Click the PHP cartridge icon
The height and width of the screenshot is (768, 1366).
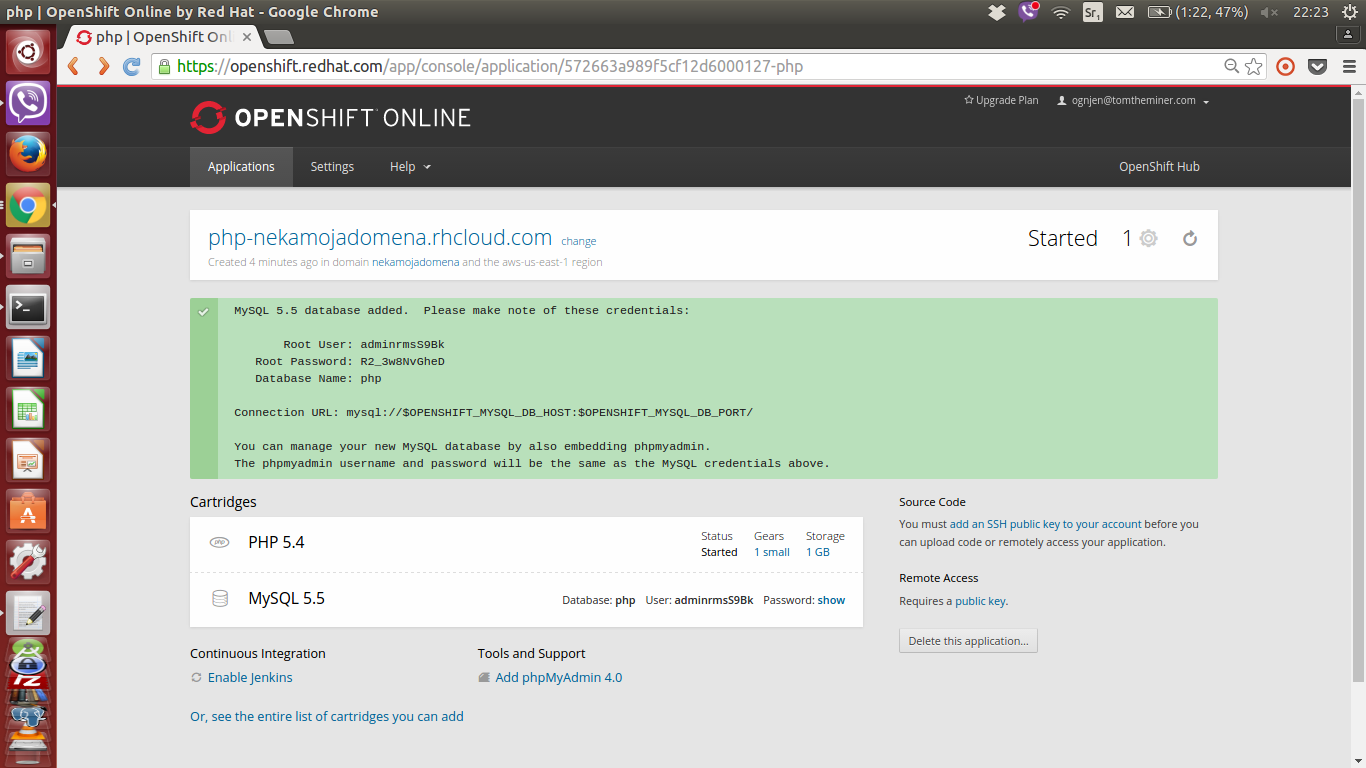tap(219, 542)
